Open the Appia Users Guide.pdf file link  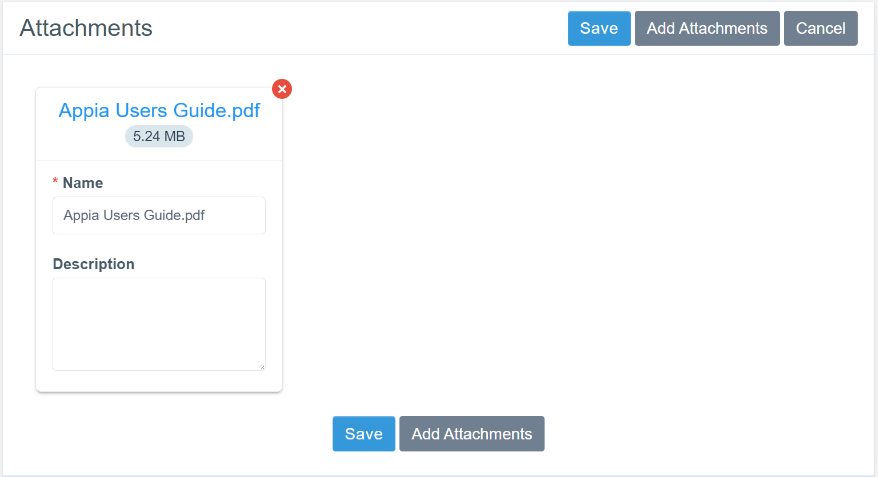[159, 111]
